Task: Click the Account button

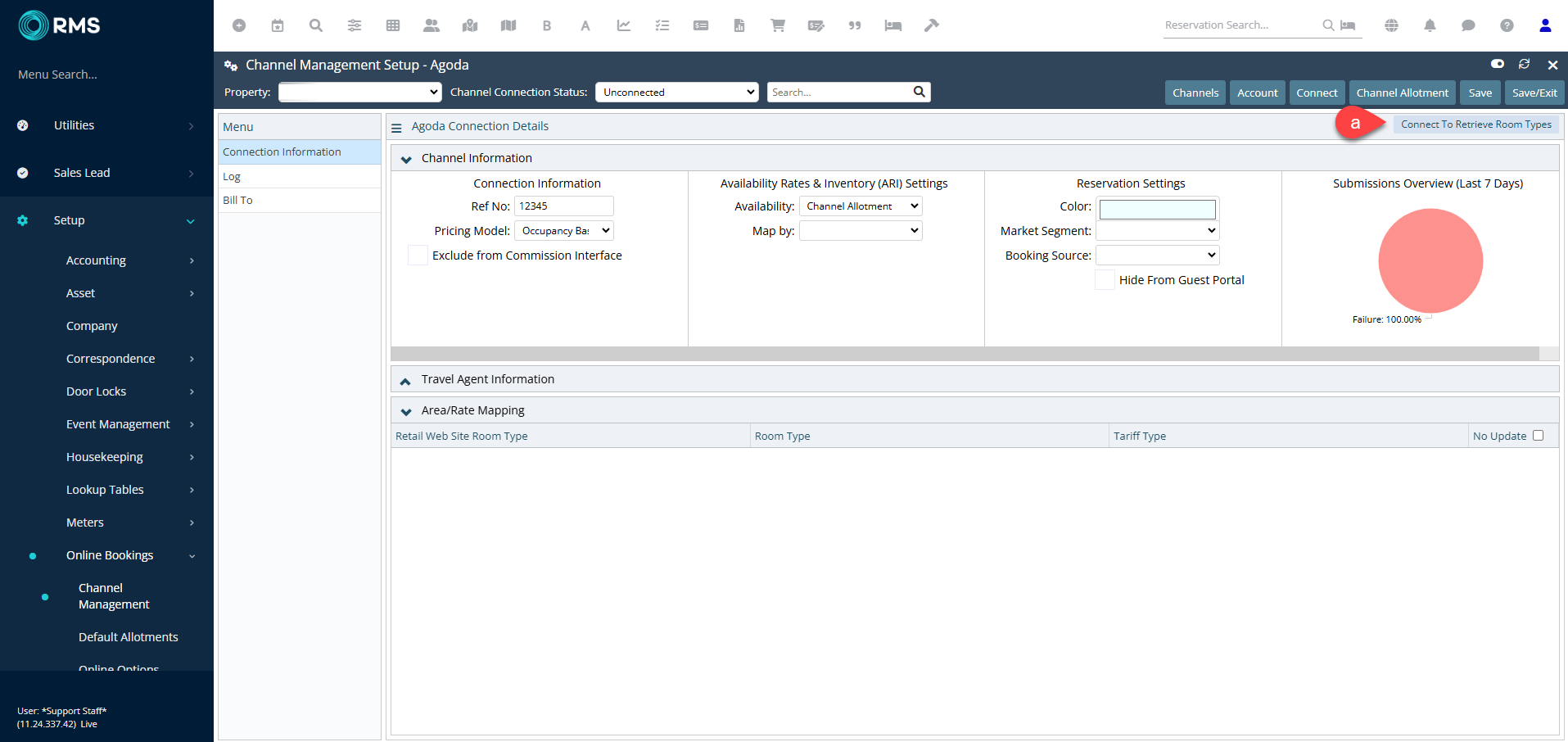Action: click(x=1258, y=93)
